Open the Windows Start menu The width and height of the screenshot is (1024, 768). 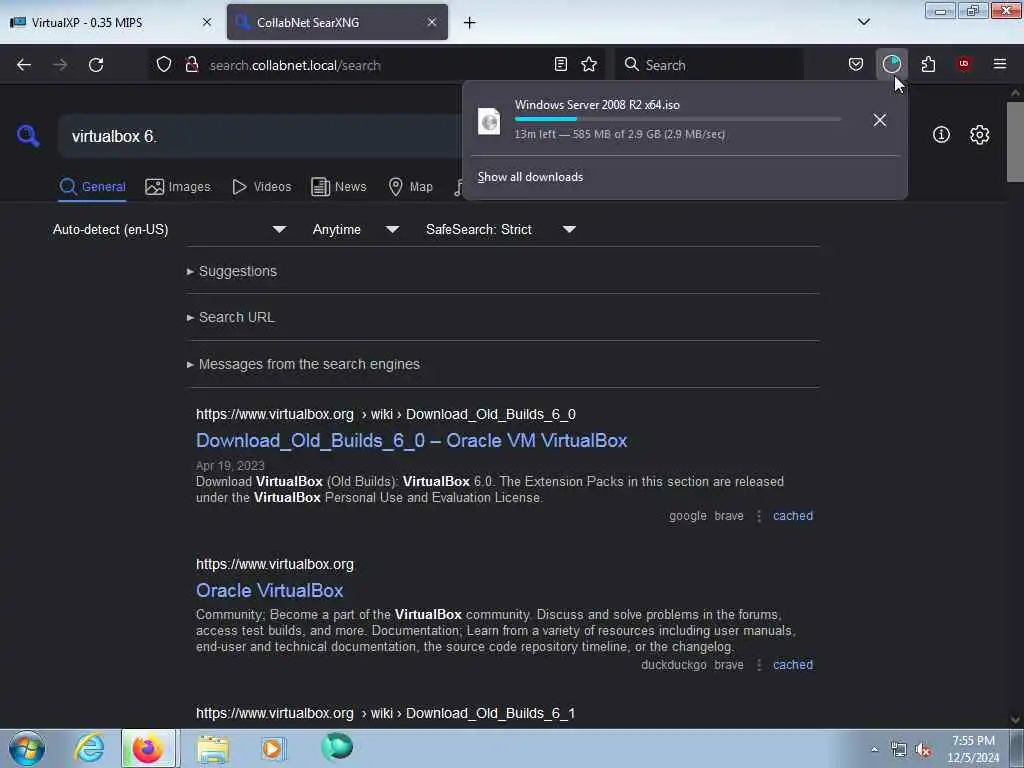(27, 748)
